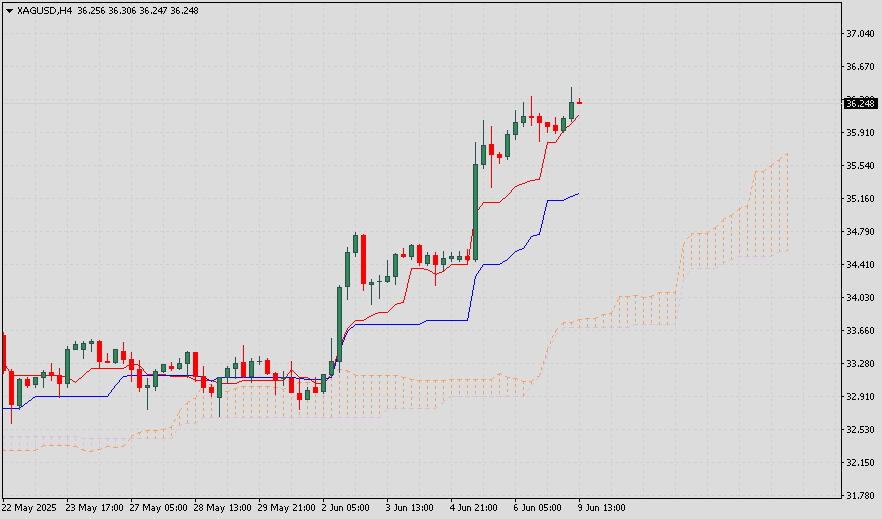
Task: Select the 32.910 price axis label
Action: tap(861, 397)
